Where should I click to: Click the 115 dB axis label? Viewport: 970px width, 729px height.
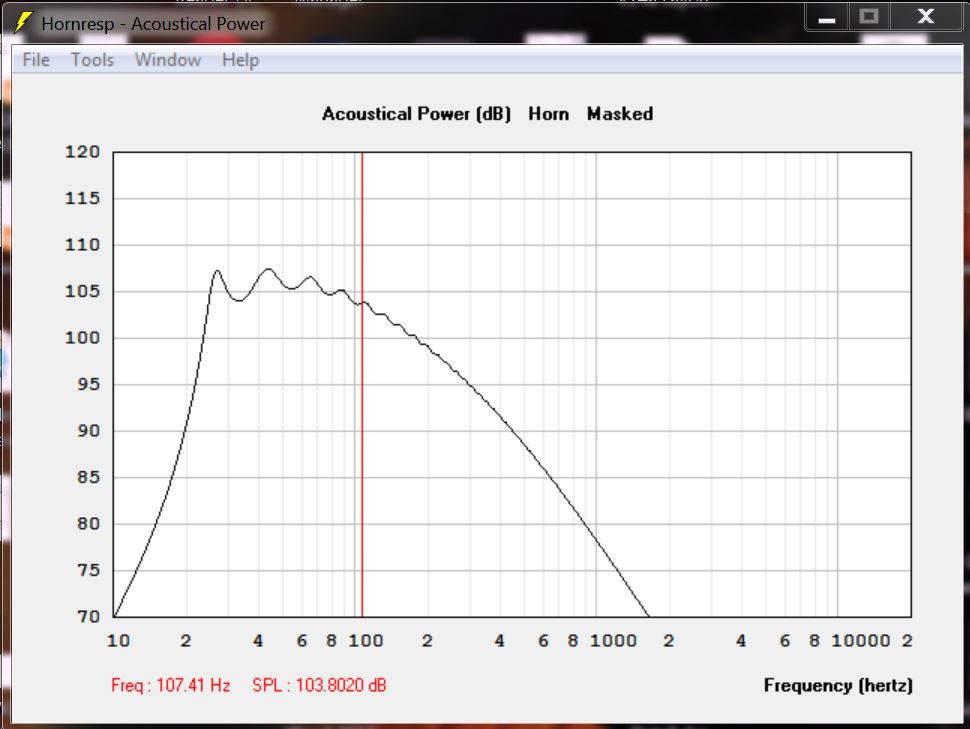coord(82,198)
